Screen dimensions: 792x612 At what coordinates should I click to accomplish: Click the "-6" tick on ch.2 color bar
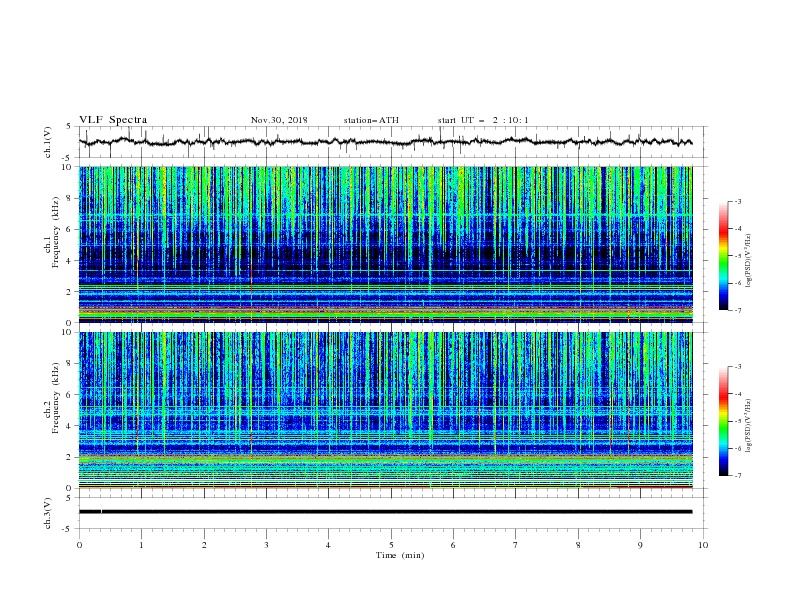click(x=737, y=448)
